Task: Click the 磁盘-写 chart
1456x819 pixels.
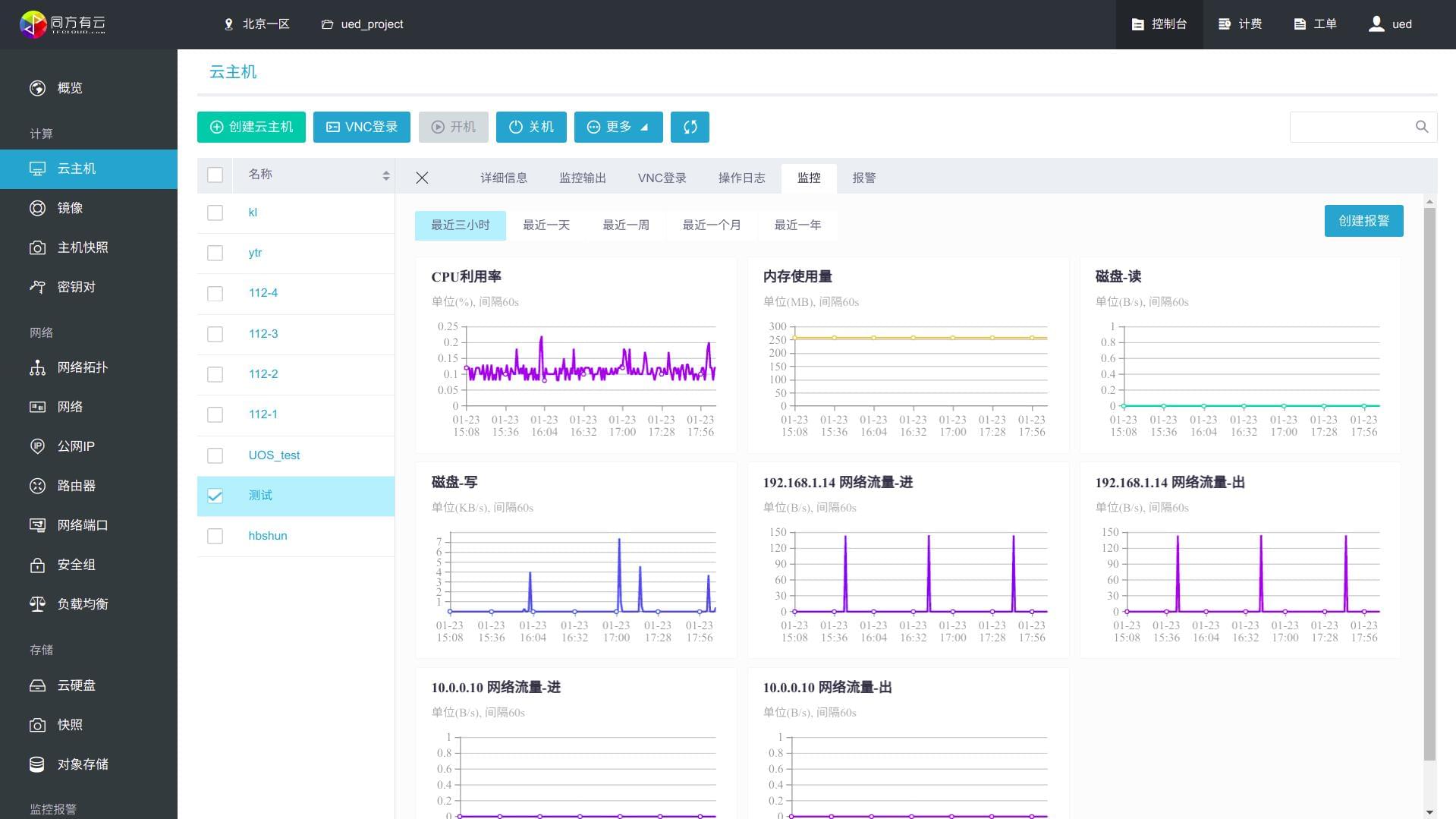Action: point(576,560)
